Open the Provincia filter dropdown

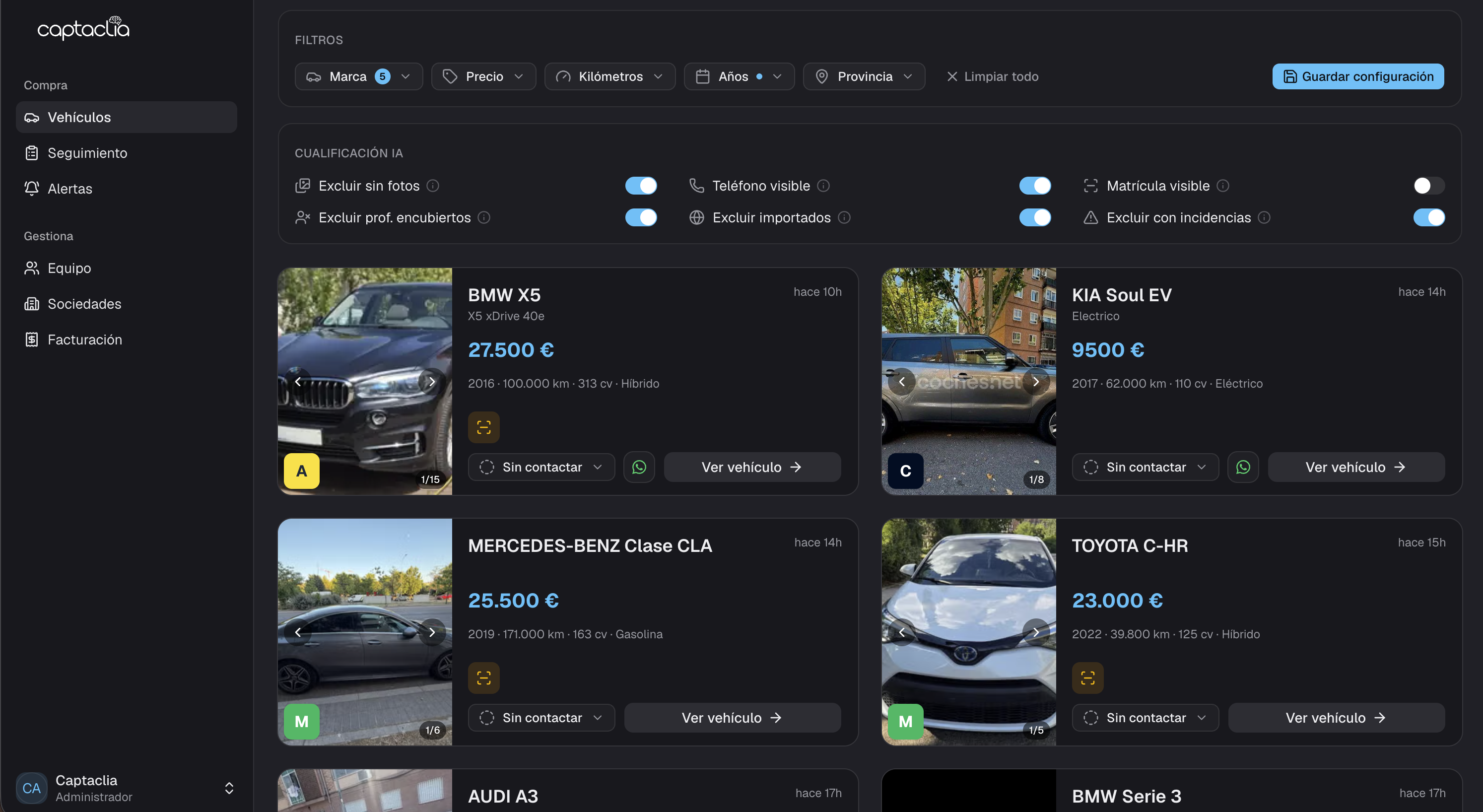[x=864, y=76]
